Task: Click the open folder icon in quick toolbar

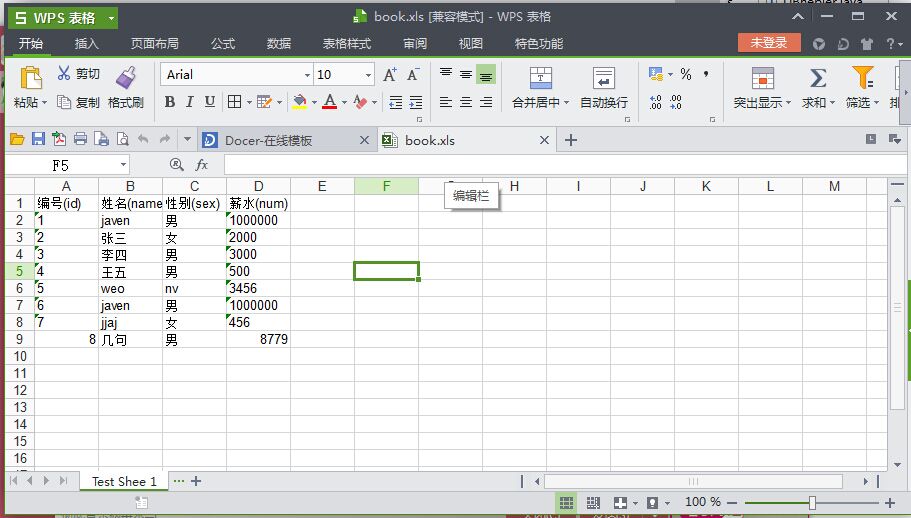Action: tap(17, 139)
